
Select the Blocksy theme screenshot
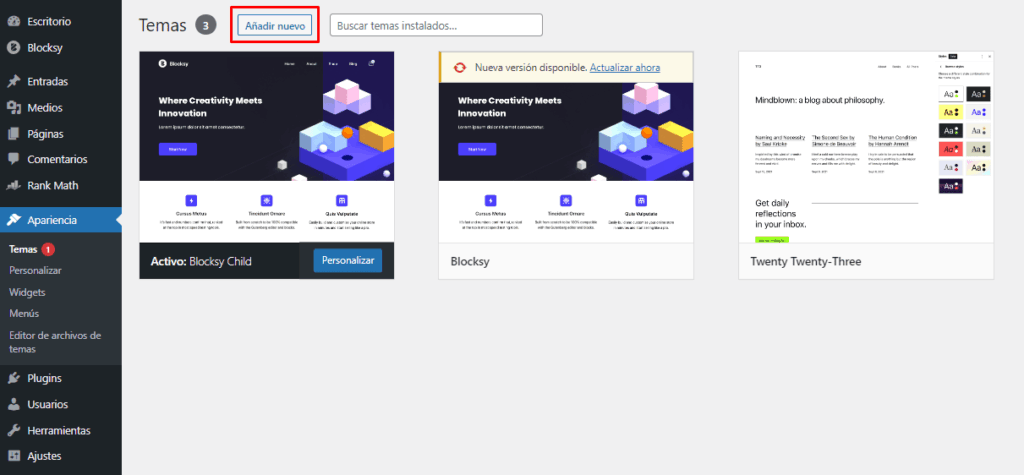566,163
